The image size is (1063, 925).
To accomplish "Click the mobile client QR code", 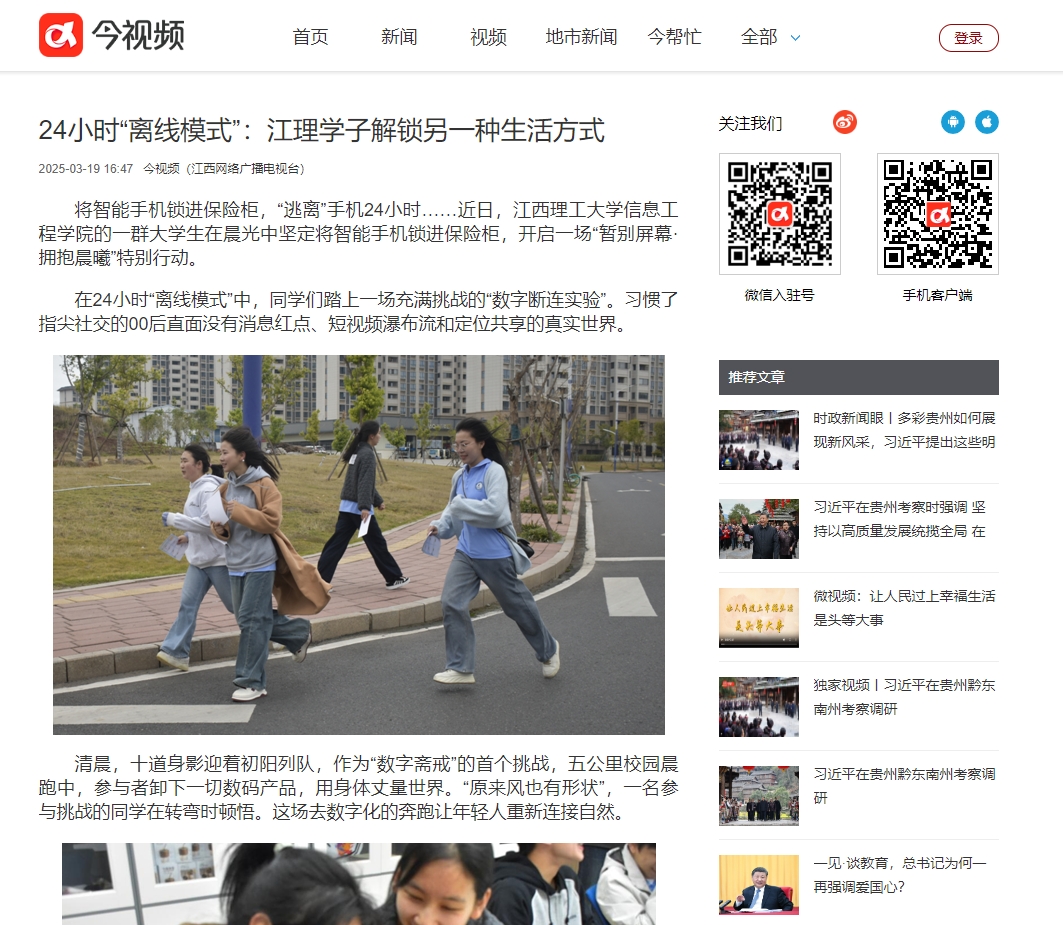I will click(x=937, y=214).
